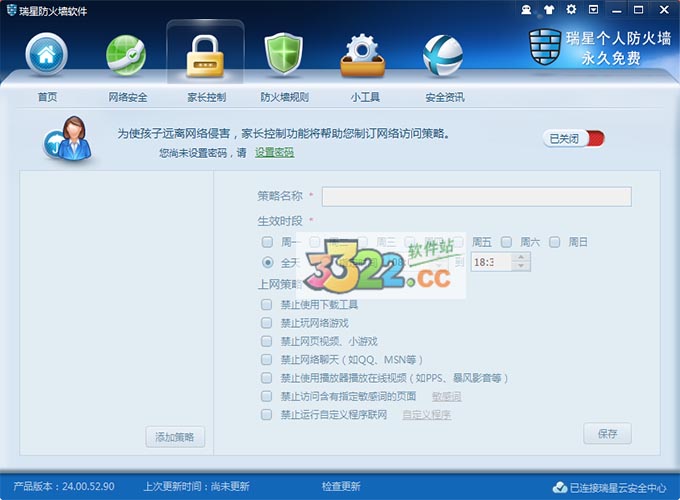
Task: Switch to 家长控制 tab label
Action: point(206,97)
